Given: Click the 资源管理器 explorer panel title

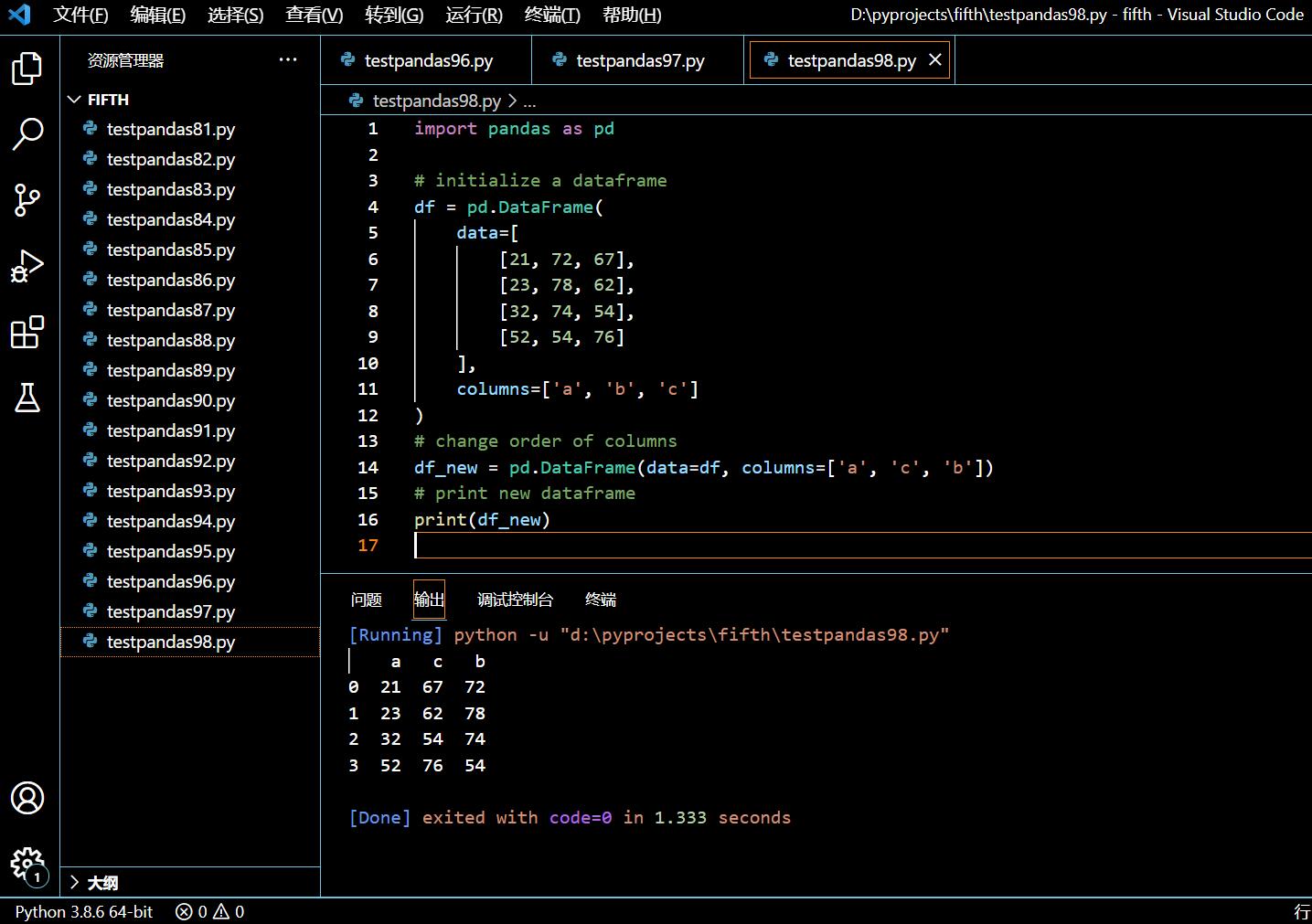Looking at the screenshot, I should pos(126,60).
